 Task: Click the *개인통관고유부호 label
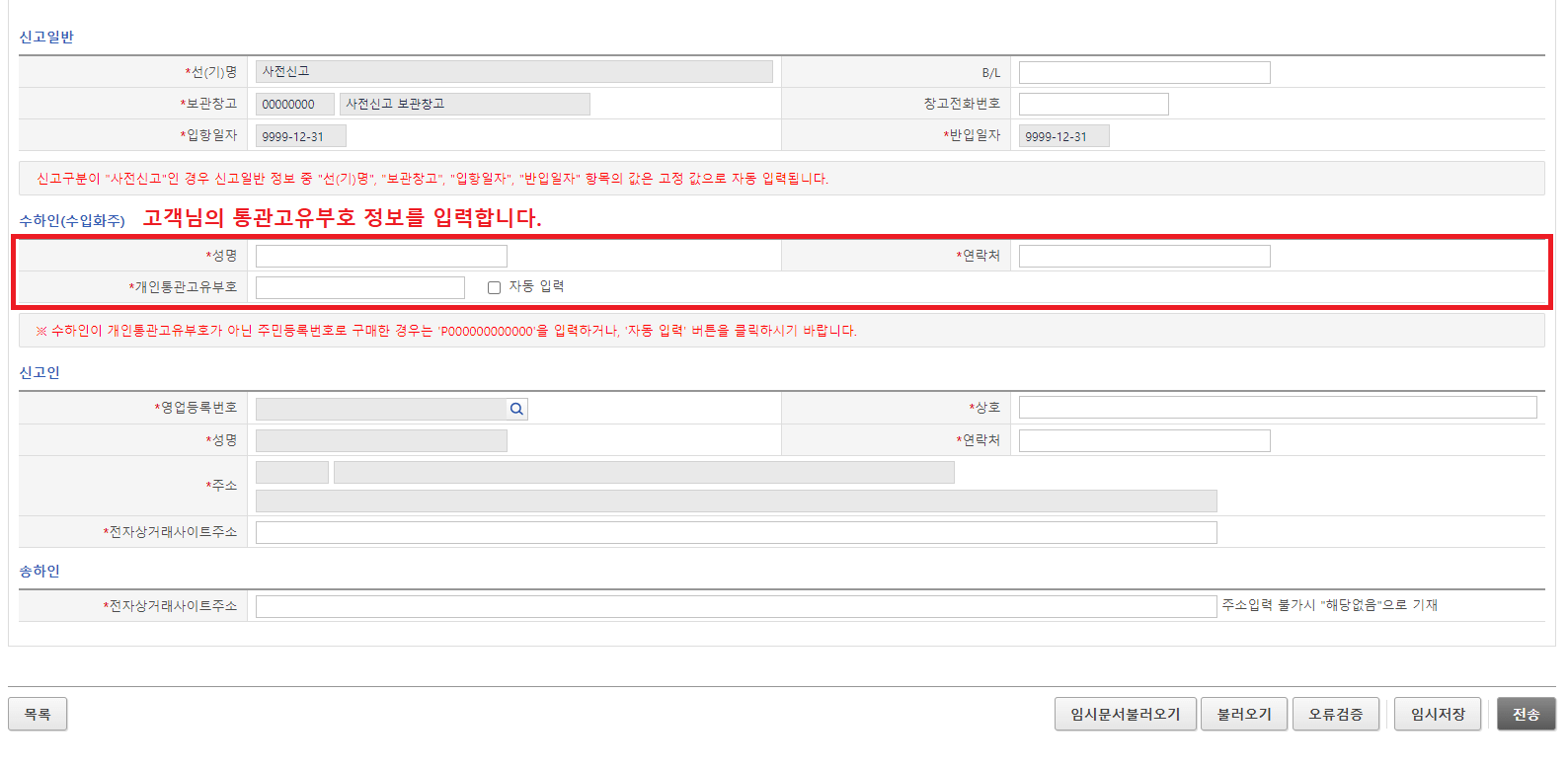[x=183, y=286]
